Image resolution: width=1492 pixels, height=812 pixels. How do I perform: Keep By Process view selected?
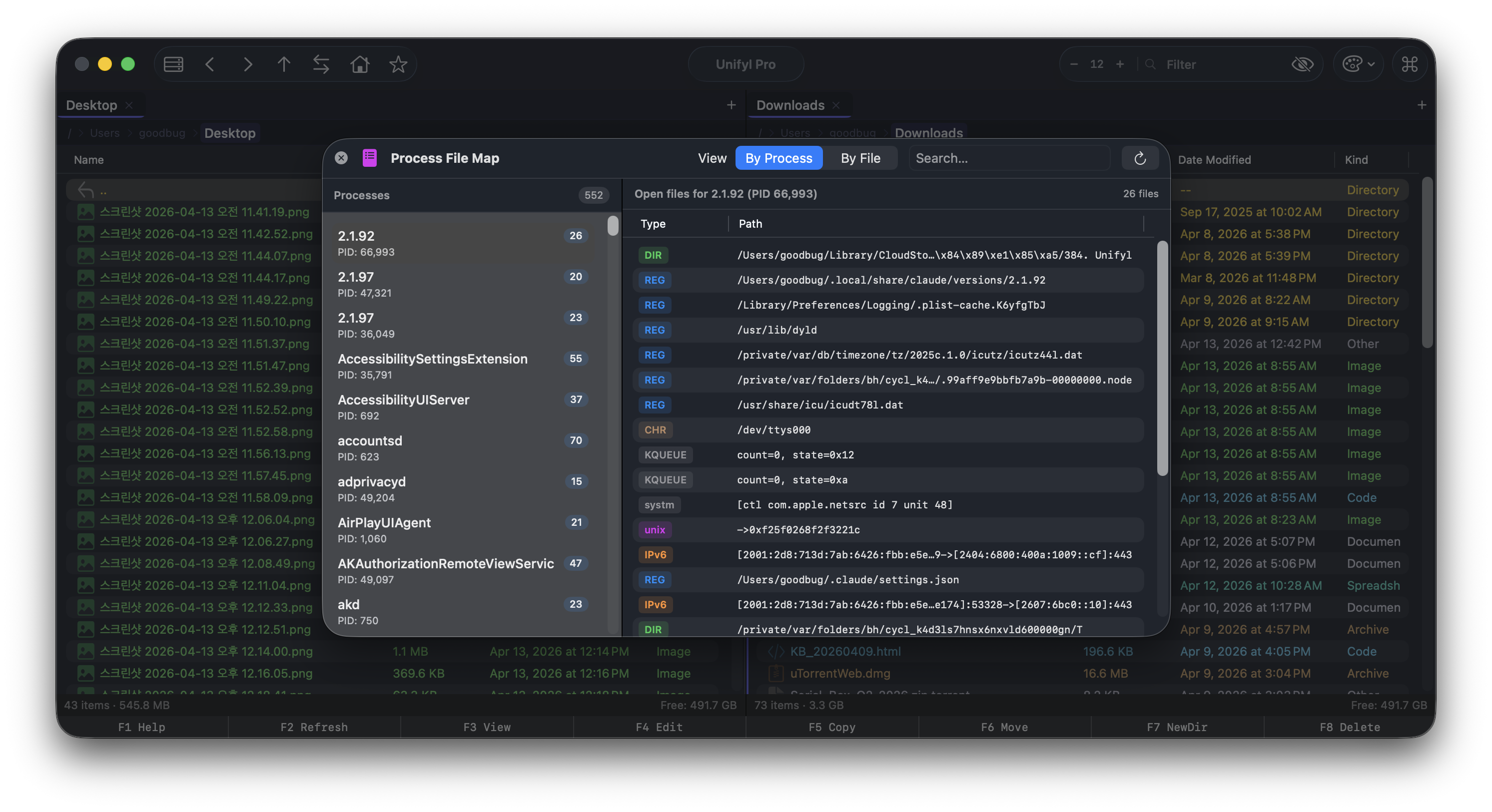click(x=778, y=157)
